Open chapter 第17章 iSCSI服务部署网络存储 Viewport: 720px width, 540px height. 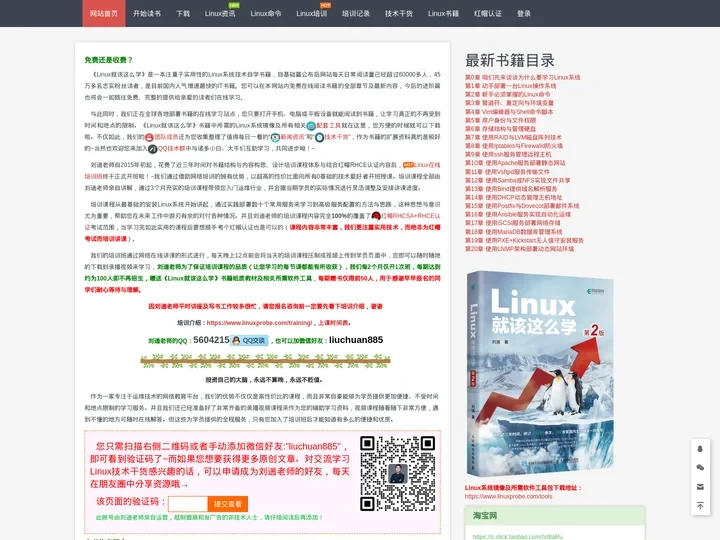[x=512, y=223]
